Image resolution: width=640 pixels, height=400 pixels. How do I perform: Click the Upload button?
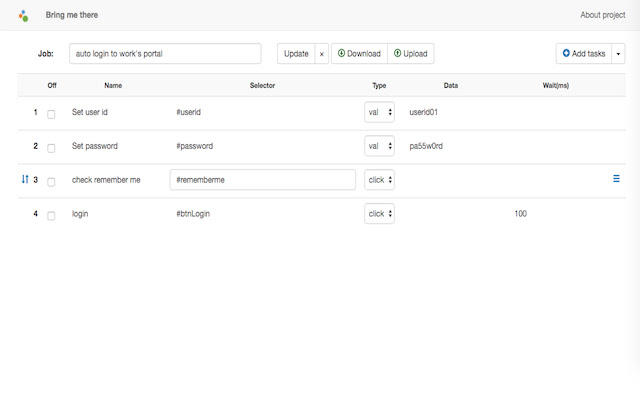(411, 54)
